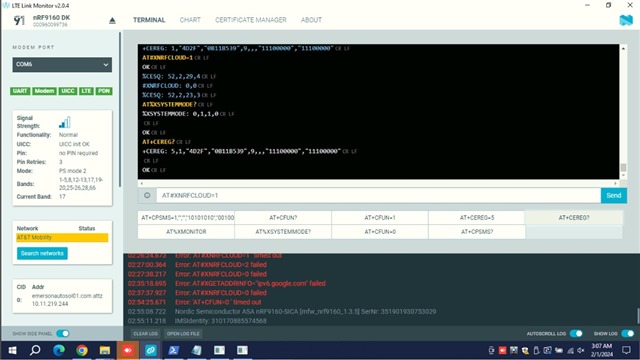Click the Clear Log button
Screen dimensions: 640x360
pos(145,333)
